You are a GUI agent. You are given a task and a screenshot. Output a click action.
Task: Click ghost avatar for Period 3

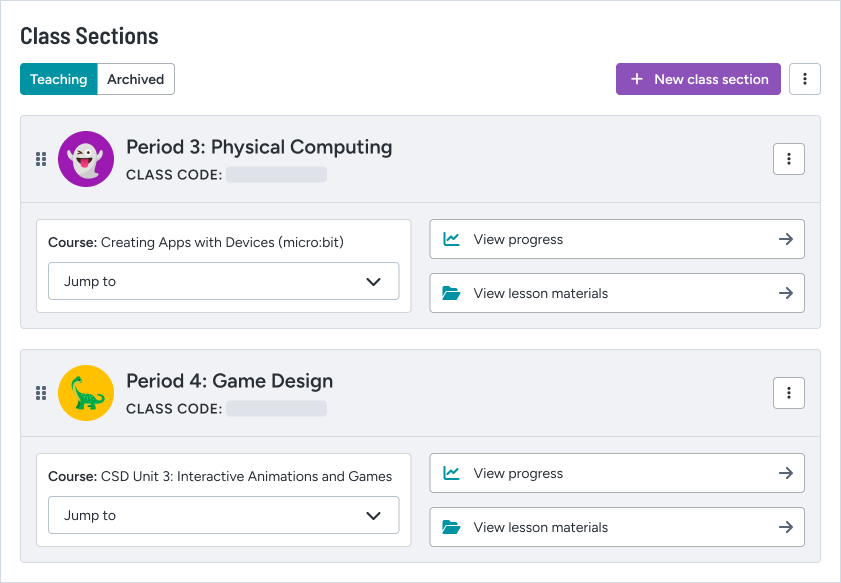pos(86,159)
